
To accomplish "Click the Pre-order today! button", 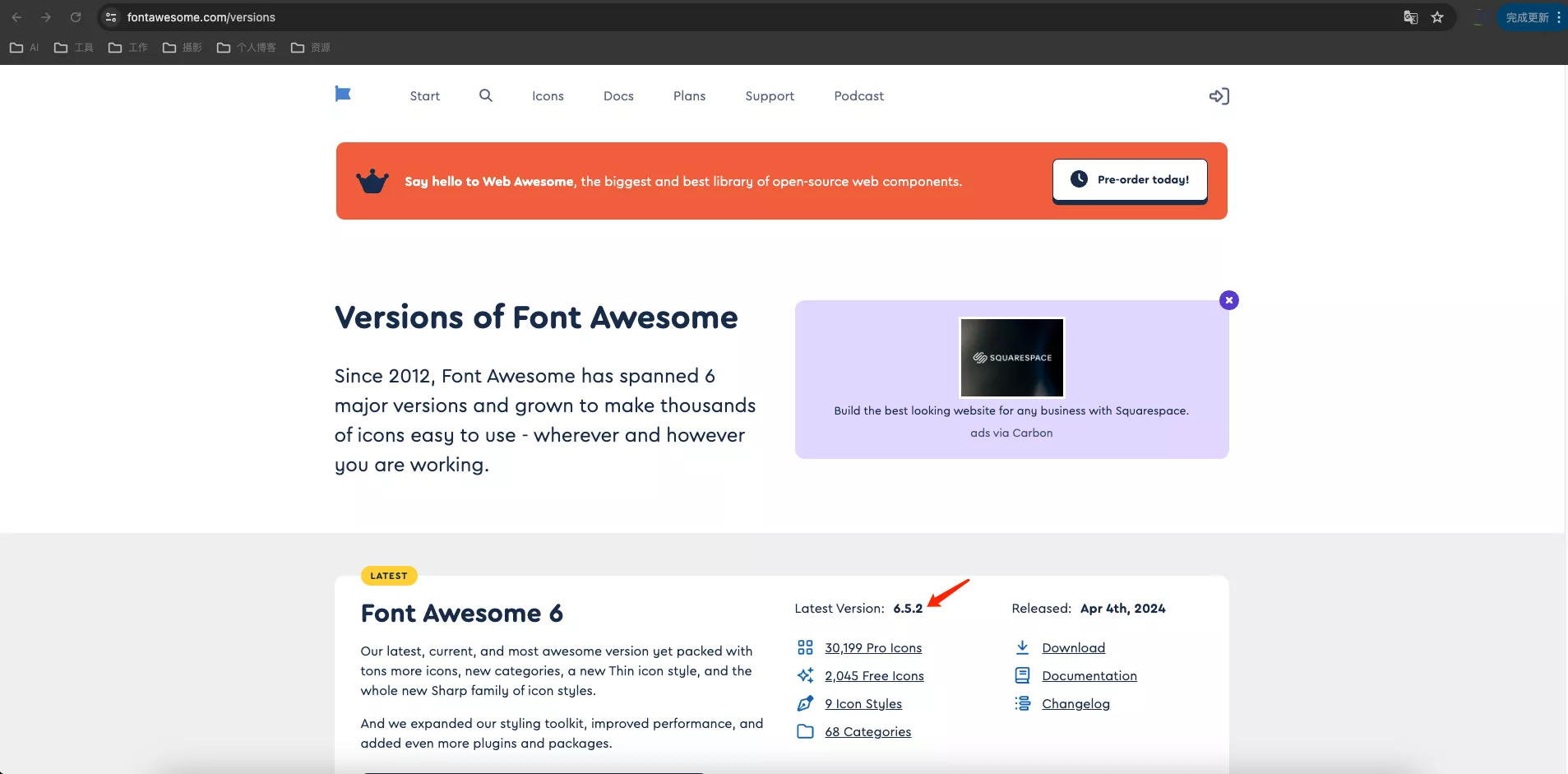I will point(1130,180).
